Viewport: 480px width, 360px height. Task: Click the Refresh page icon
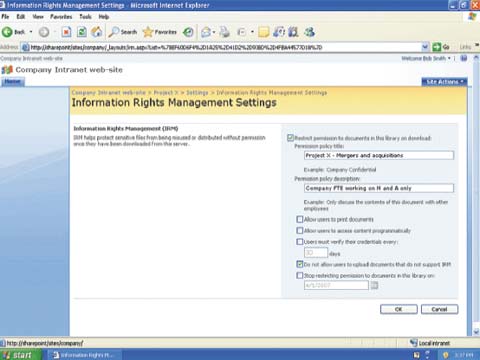tap(82, 32)
